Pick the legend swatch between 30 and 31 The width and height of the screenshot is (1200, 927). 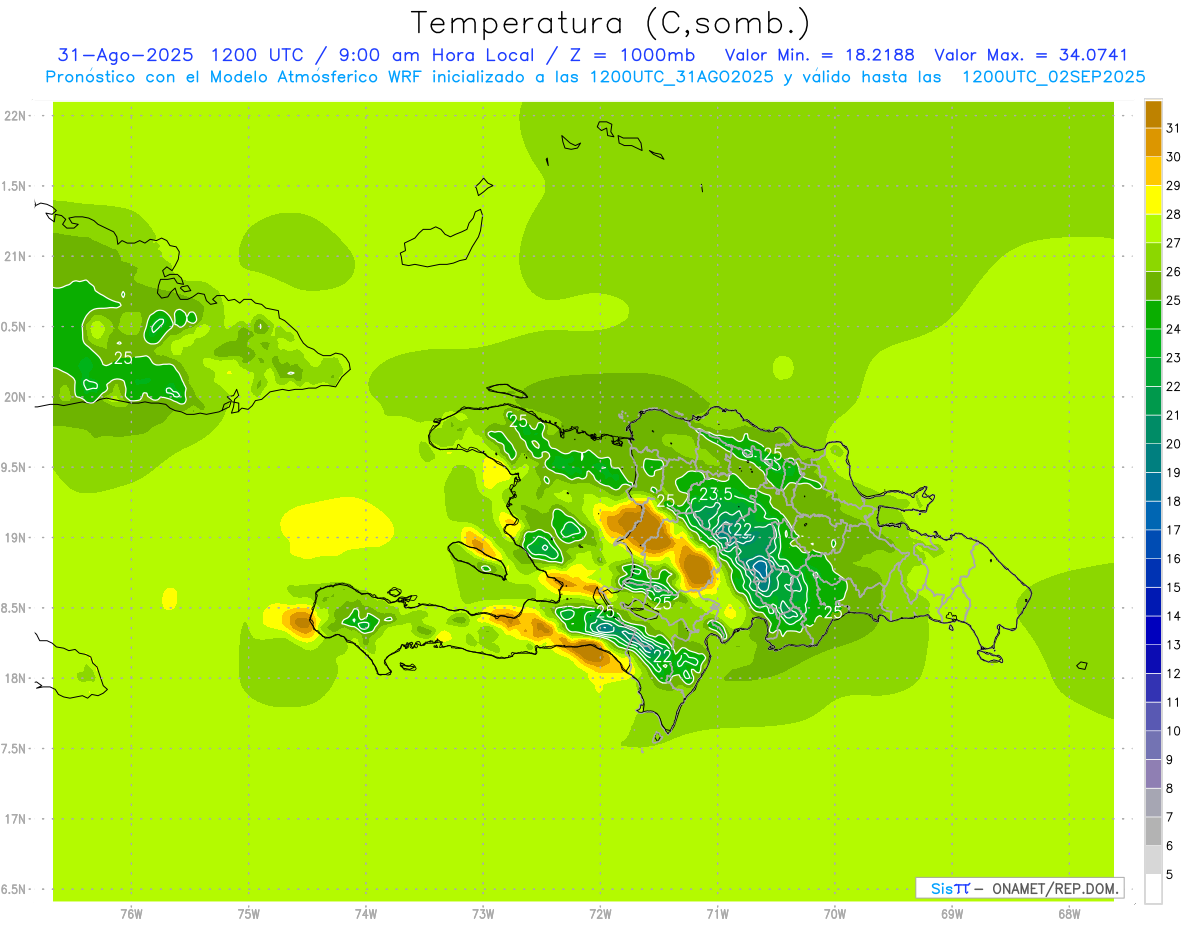point(1153,143)
